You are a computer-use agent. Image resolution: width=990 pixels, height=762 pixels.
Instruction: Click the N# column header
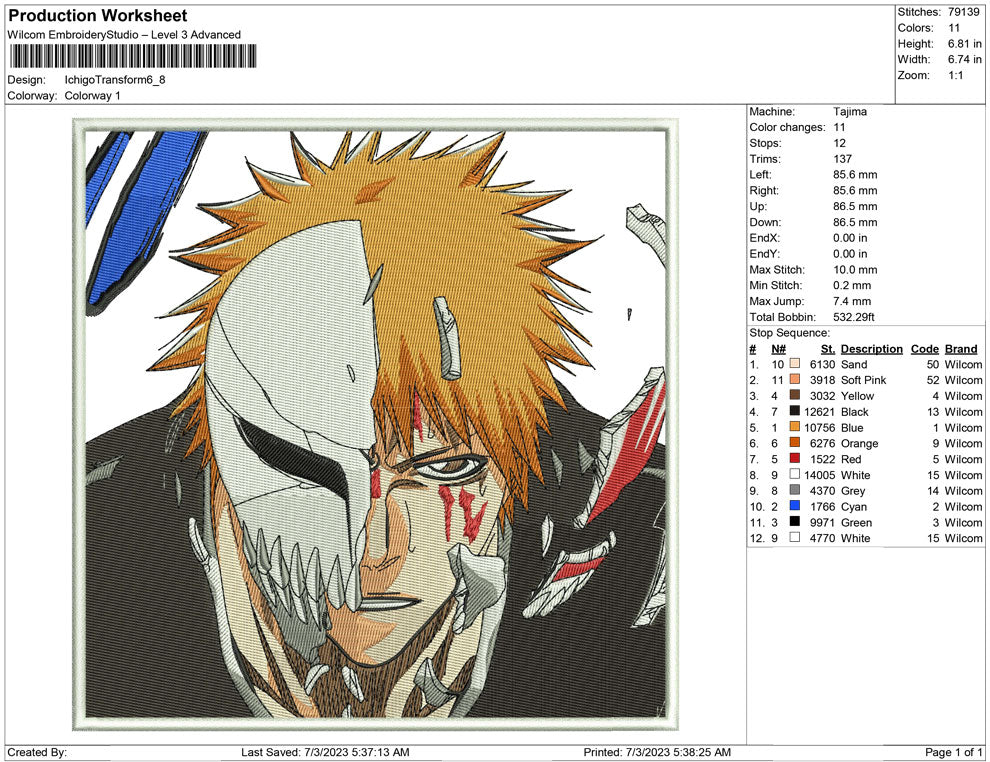click(x=778, y=349)
